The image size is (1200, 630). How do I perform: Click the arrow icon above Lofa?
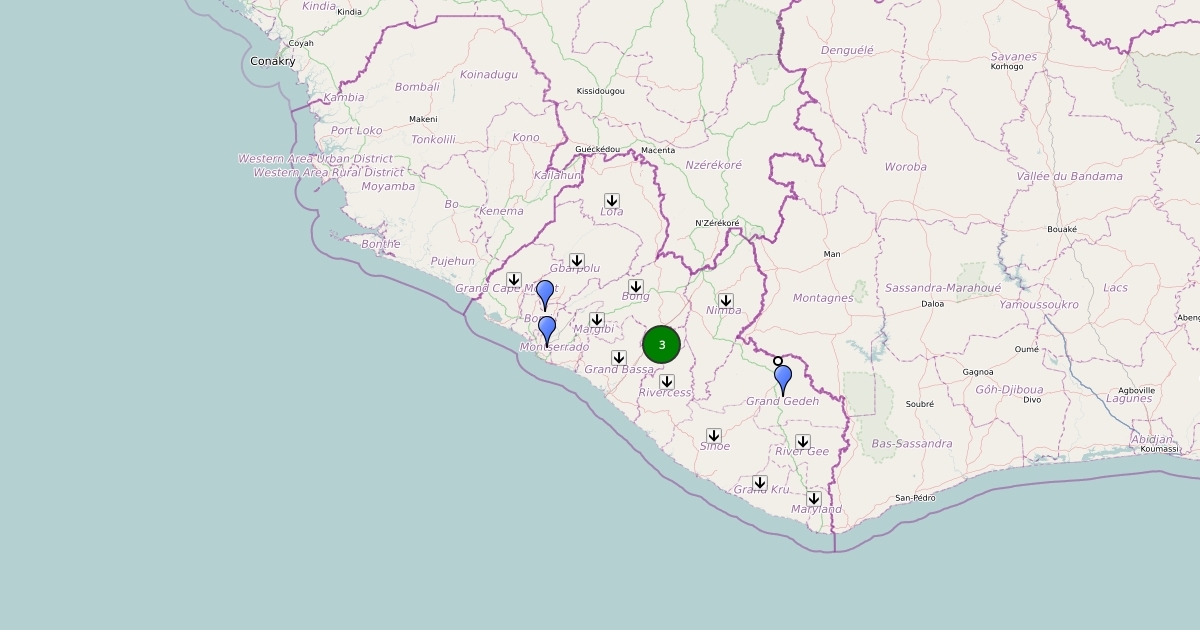pos(612,201)
